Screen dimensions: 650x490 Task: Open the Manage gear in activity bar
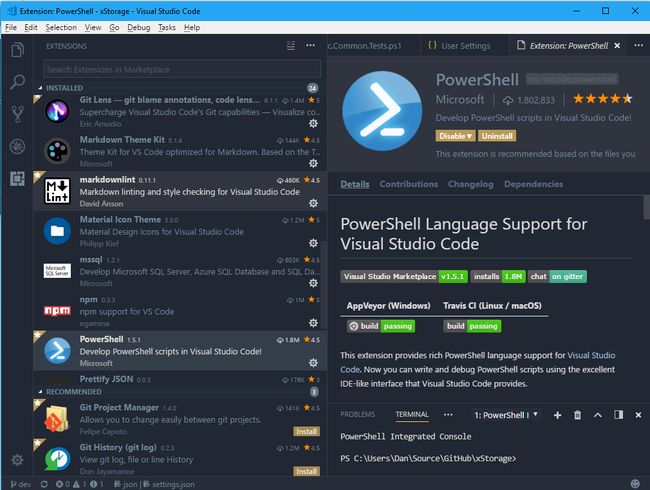(x=17, y=460)
